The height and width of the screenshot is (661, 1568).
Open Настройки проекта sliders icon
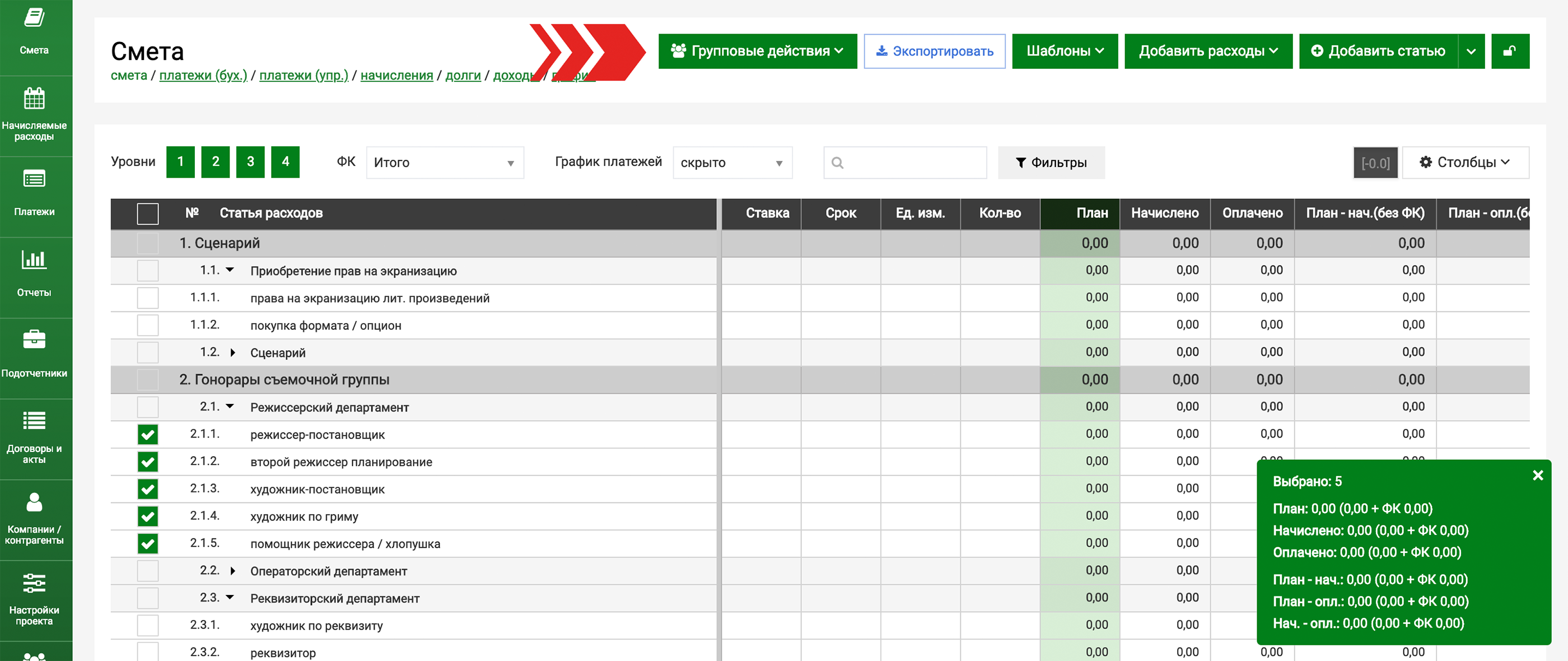click(x=34, y=583)
